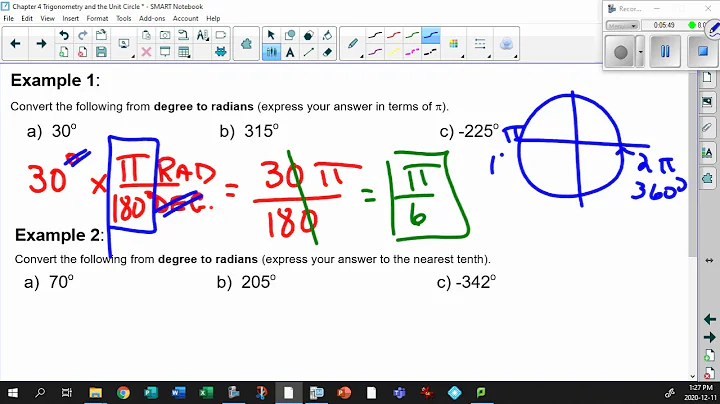Delete current page using toolbar icon
The height and width of the screenshot is (404, 720).
point(83,52)
